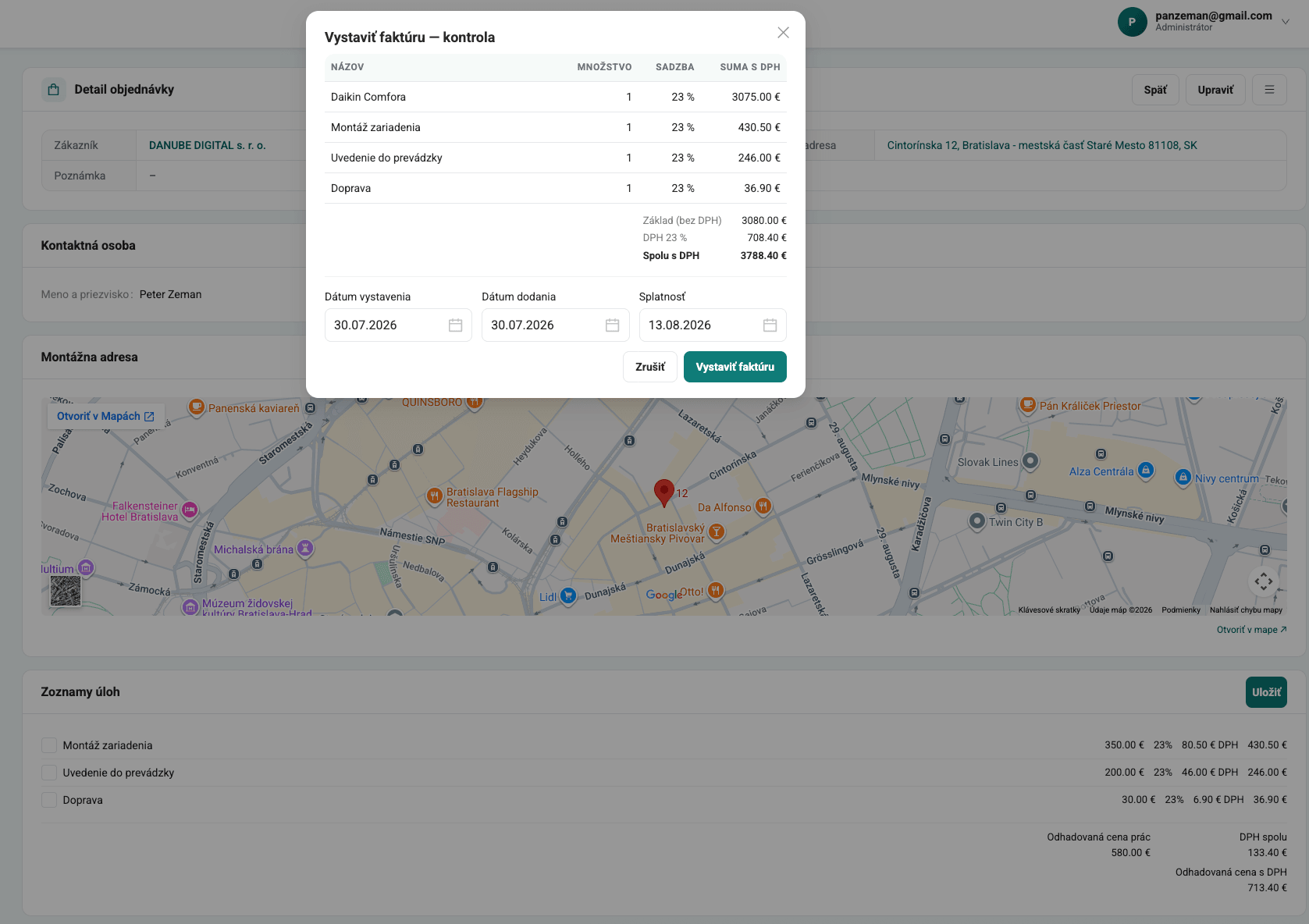This screenshot has height=924, width=1309.
Task: Cancel with the Zrušiť button
Action: (x=650, y=367)
